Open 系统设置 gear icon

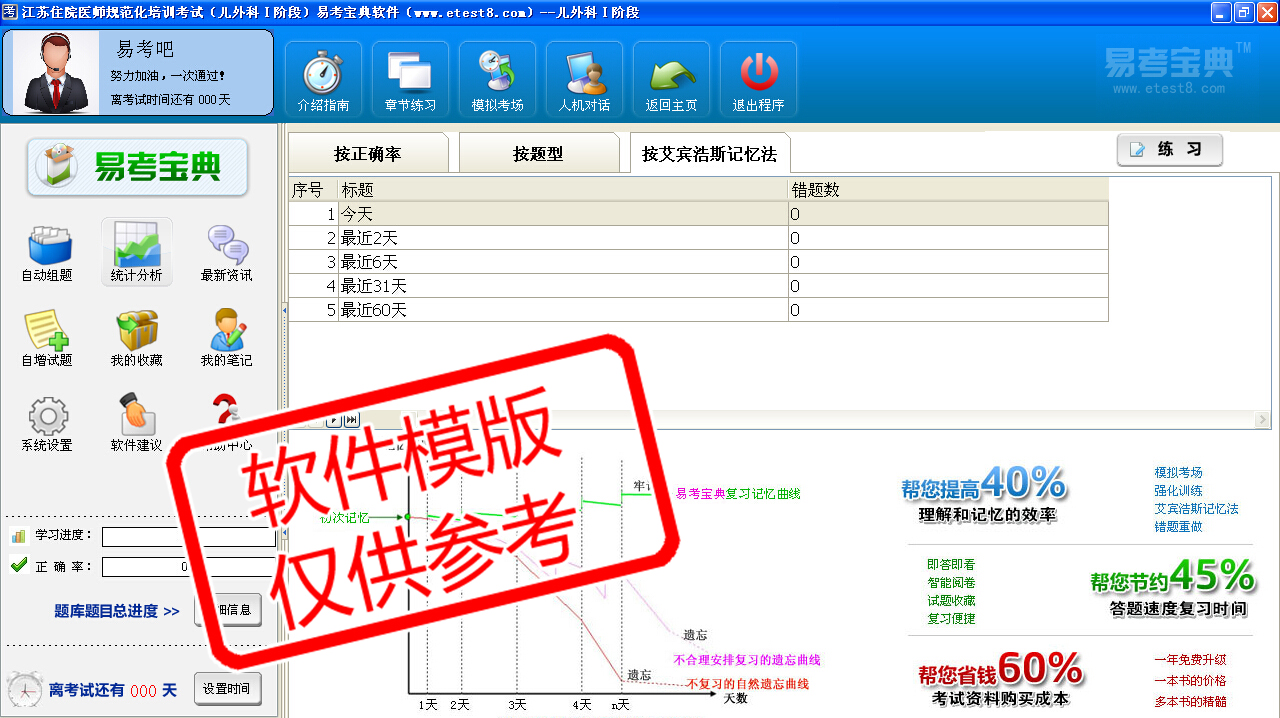pyautogui.click(x=47, y=422)
